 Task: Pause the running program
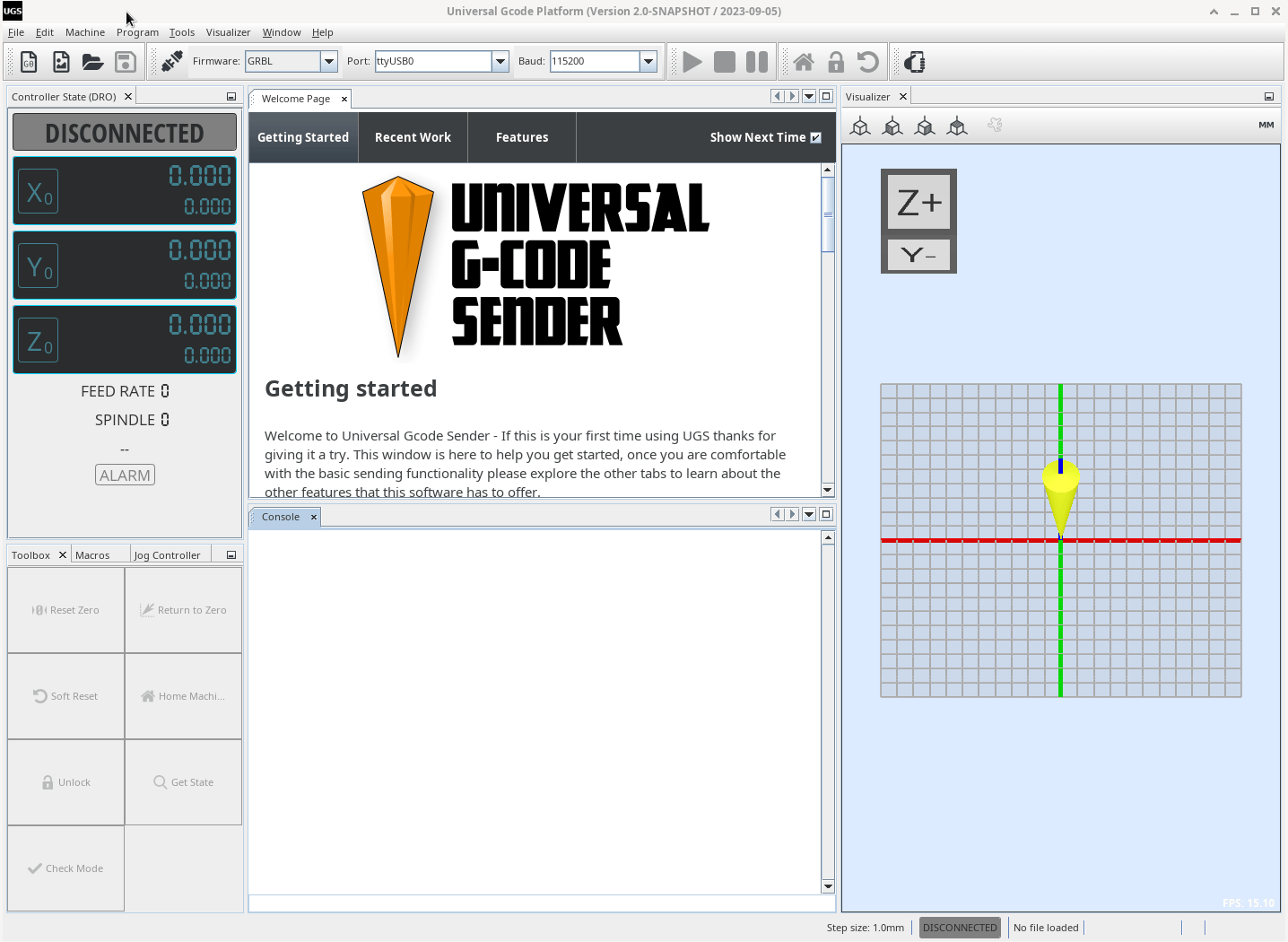(756, 61)
